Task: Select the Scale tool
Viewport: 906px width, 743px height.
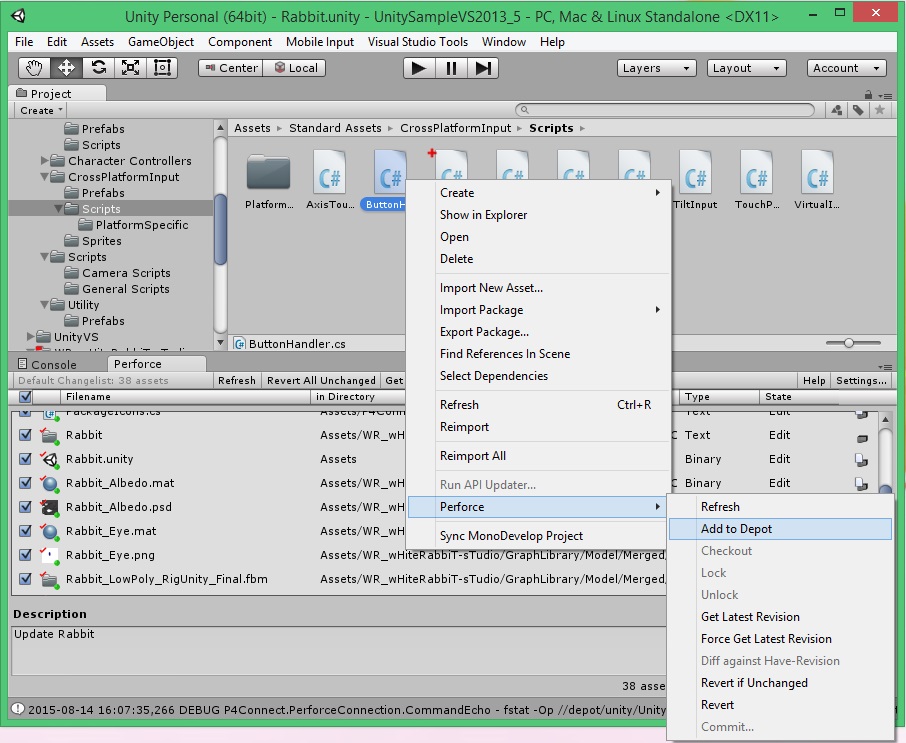Action: point(131,68)
